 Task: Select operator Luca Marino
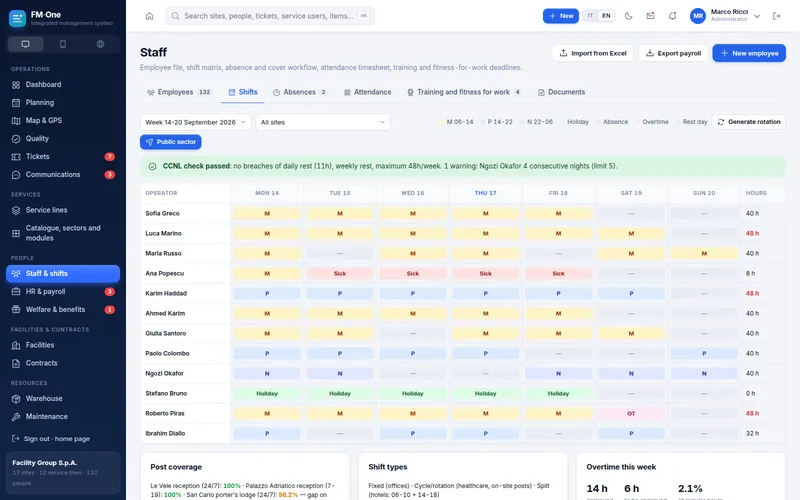point(163,233)
